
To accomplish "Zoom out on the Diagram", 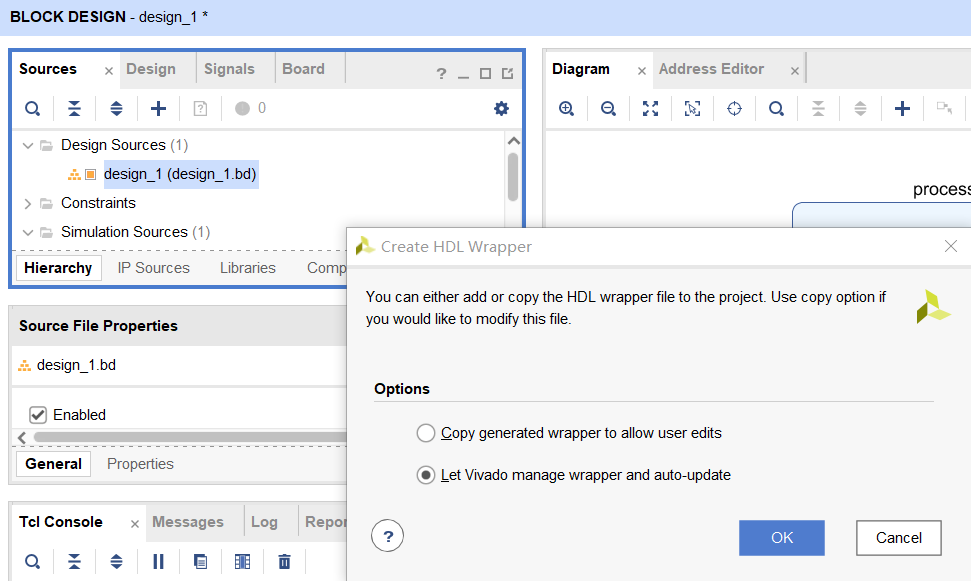I will pos(608,109).
